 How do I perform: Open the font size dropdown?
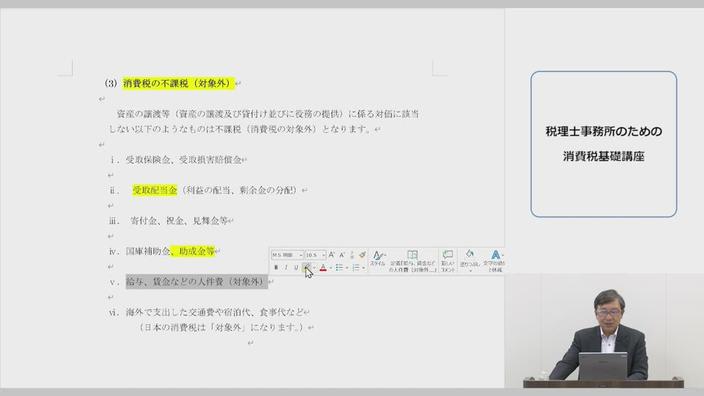click(x=315, y=255)
